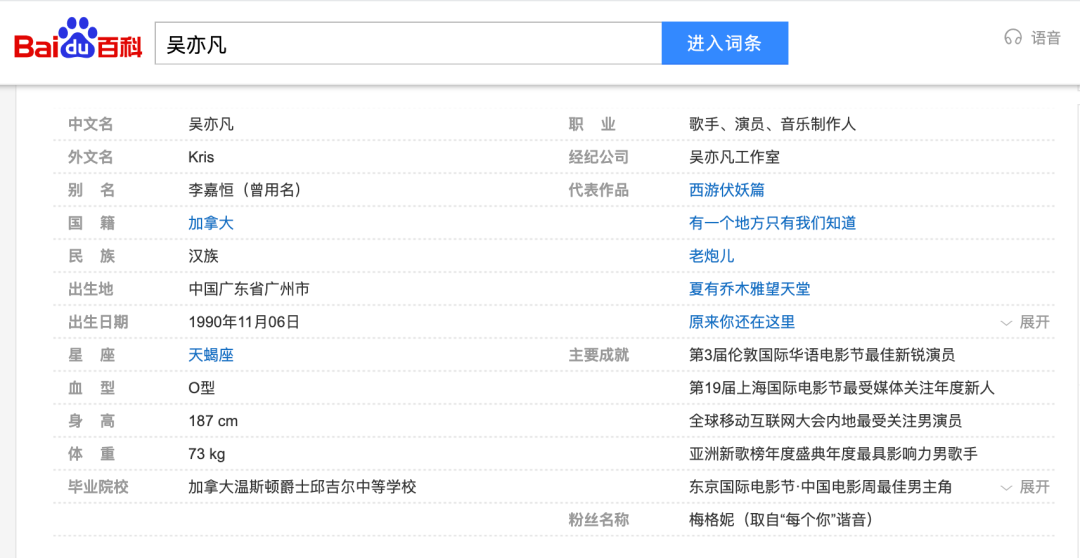The height and width of the screenshot is (558, 1080).
Task: Click the 语音 label next to the headphone icon
Action: 1046,38
